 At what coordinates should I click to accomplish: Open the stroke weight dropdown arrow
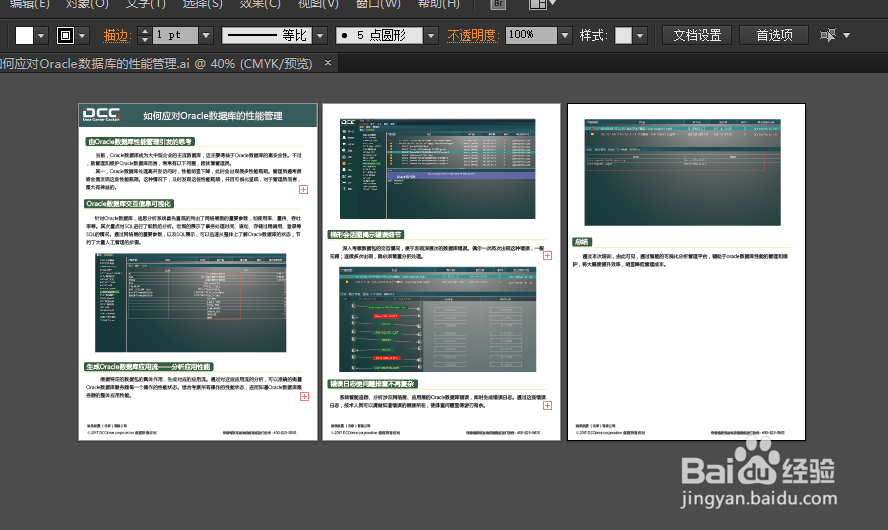[x=206, y=35]
